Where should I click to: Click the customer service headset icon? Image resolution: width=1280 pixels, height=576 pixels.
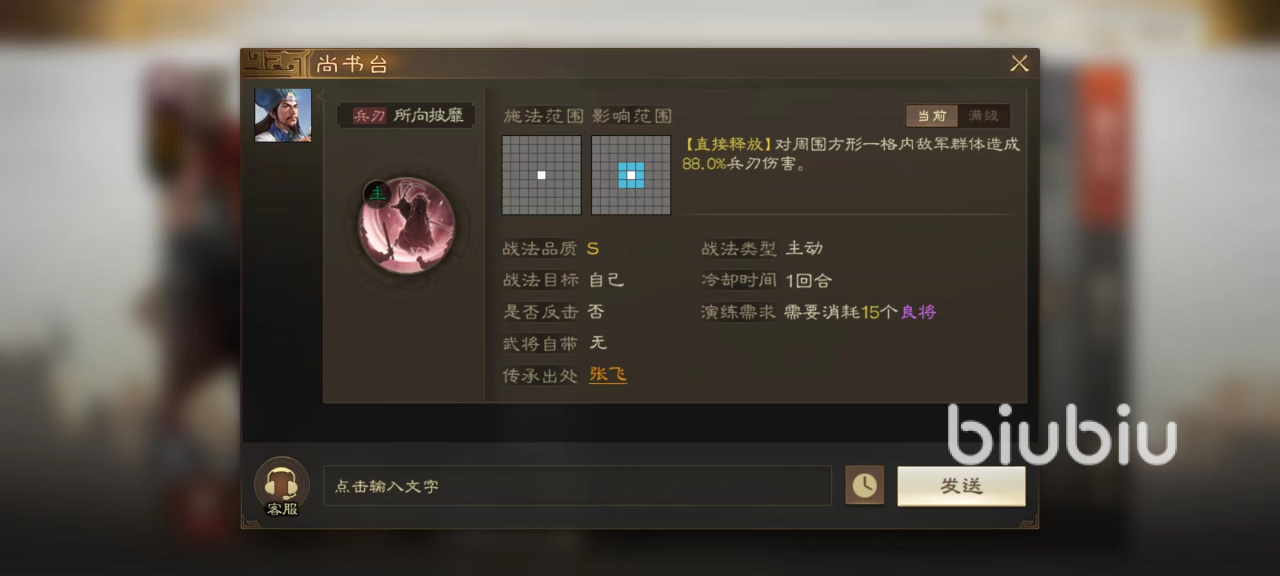281,485
